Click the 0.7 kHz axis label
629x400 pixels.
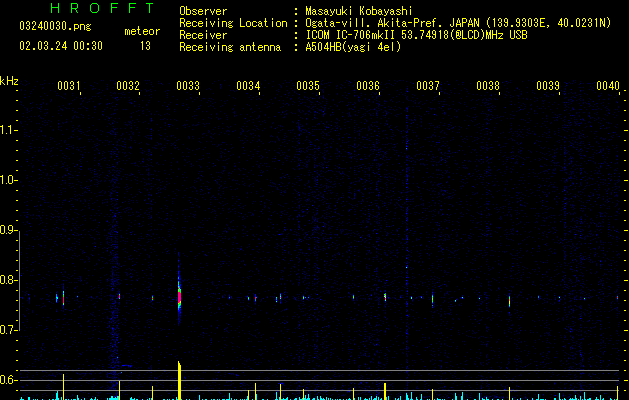pos(8,330)
